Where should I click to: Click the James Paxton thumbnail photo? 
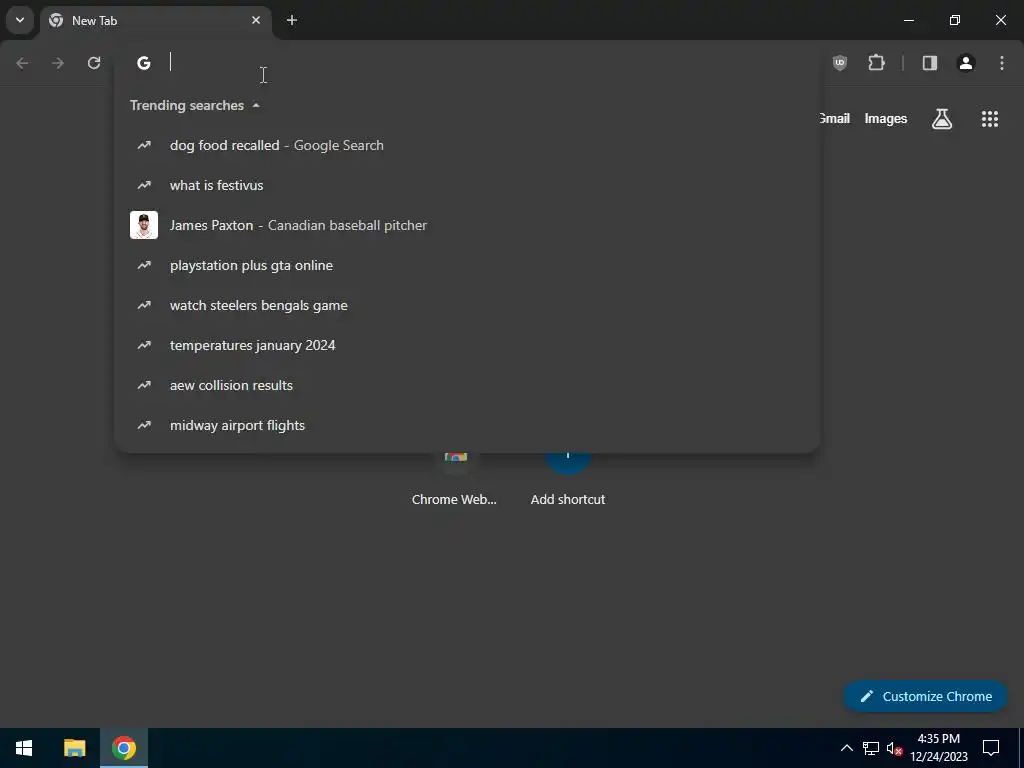pyautogui.click(x=144, y=225)
